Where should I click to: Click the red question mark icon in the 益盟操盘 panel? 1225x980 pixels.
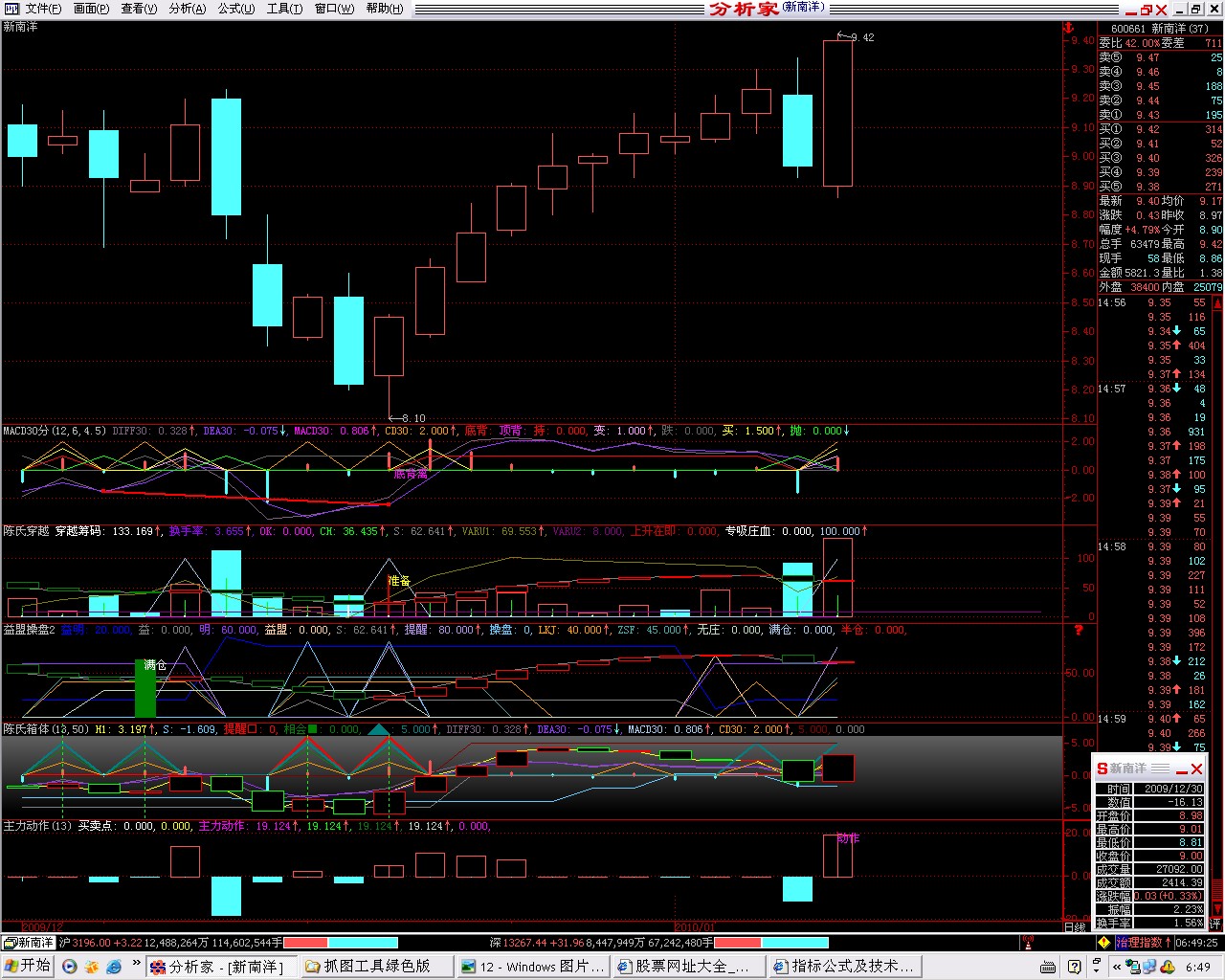coord(1079,630)
